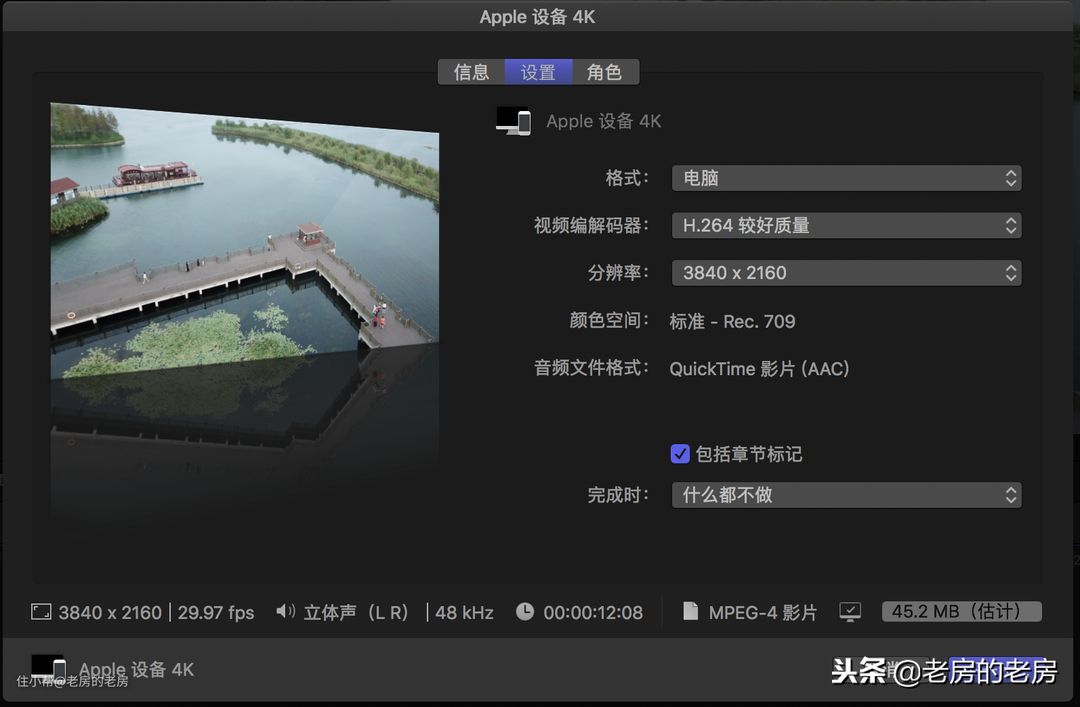Viewport: 1080px width, 707px height.
Task: Click the speaker icon next to 立体声
Action: tap(285, 612)
